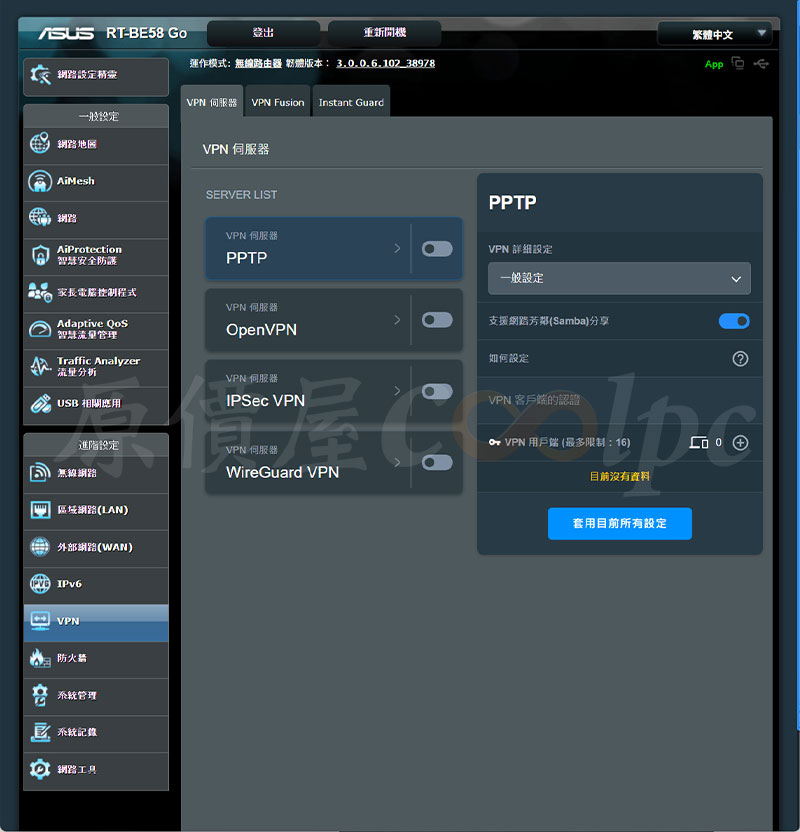This screenshot has width=800, height=832.
Task: Switch to the Instant Guard tab
Action: (x=350, y=102)
